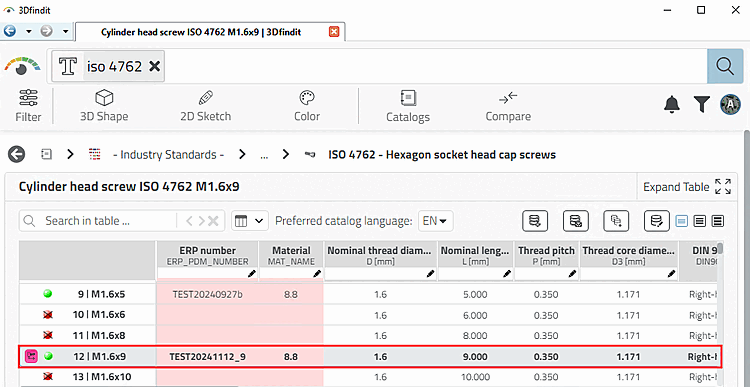
Task: Open the table columns dropdown
Action: pyautogui.click(x=250, y=221)
